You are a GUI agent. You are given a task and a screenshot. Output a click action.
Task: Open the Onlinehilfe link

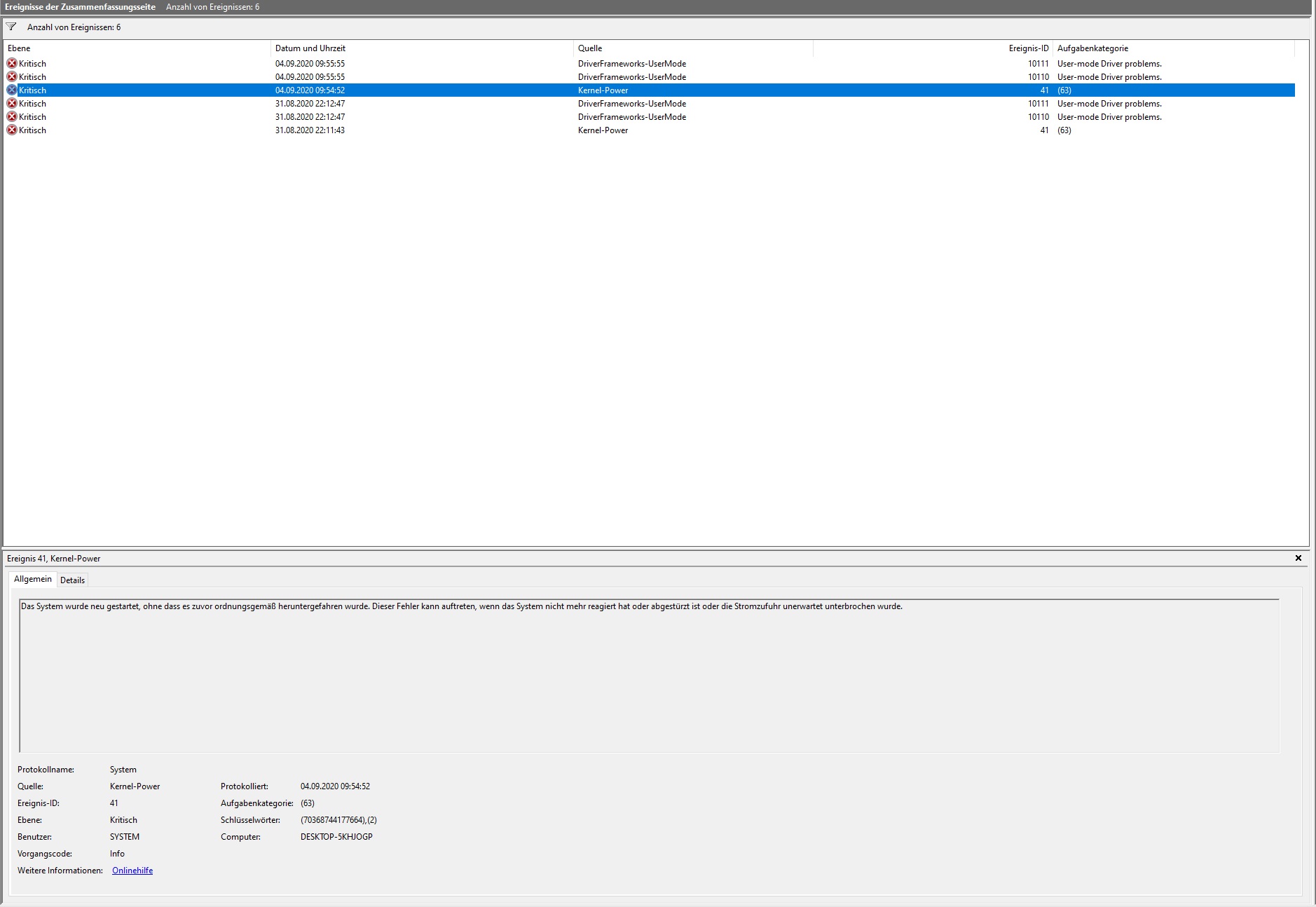132,871
